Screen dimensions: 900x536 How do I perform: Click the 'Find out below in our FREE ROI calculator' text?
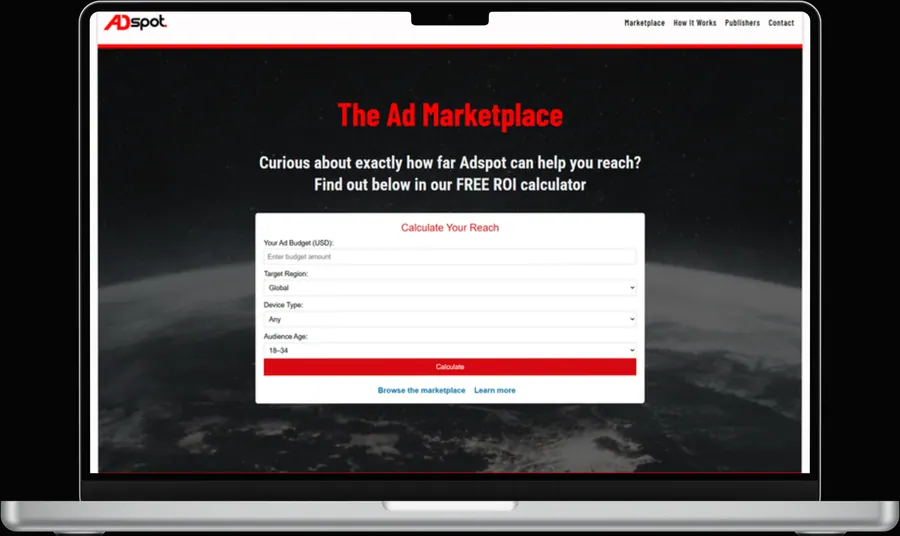click(x=450, y=185)
